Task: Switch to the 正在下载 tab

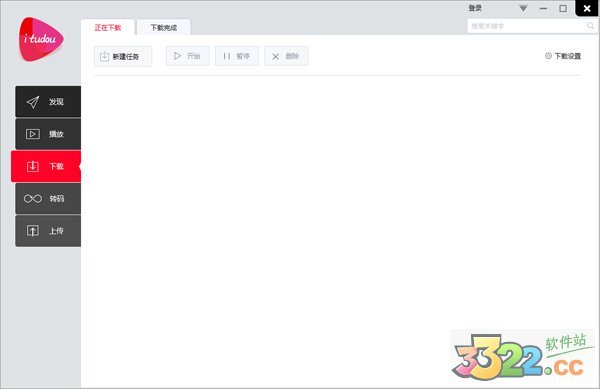Action: 108,28
